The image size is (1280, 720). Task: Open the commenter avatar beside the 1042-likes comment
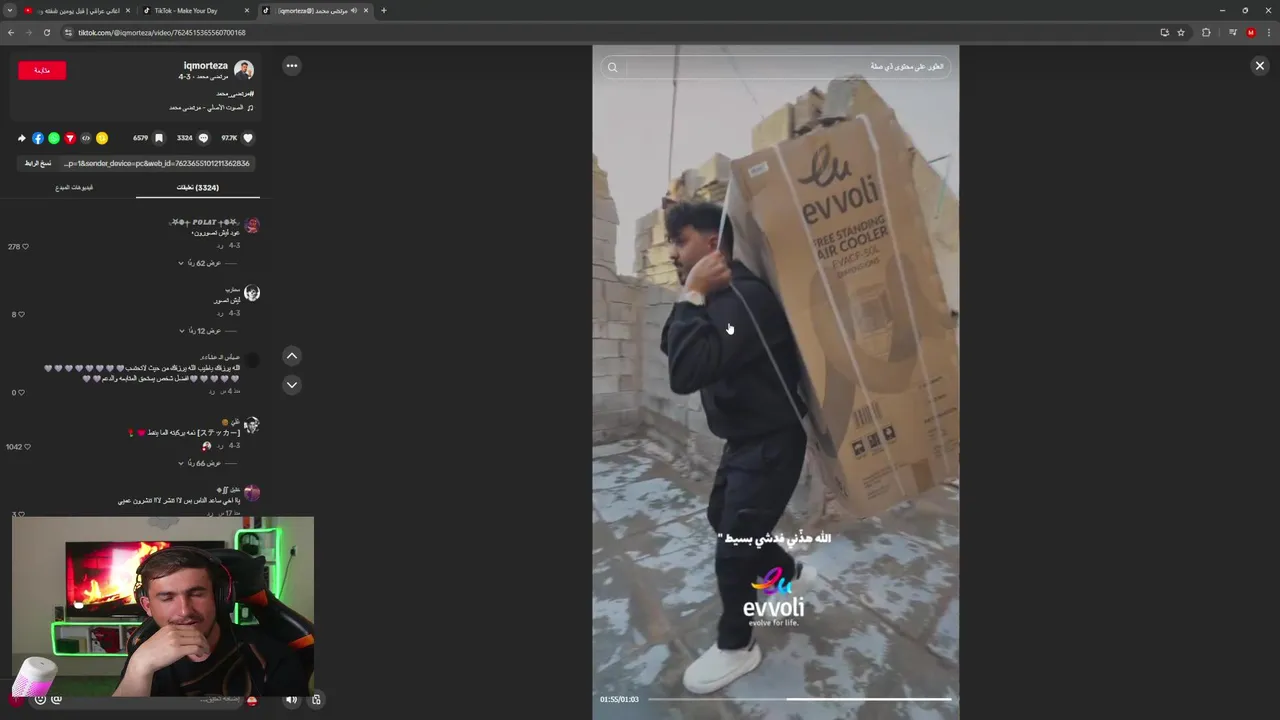[x=252, y=425]
